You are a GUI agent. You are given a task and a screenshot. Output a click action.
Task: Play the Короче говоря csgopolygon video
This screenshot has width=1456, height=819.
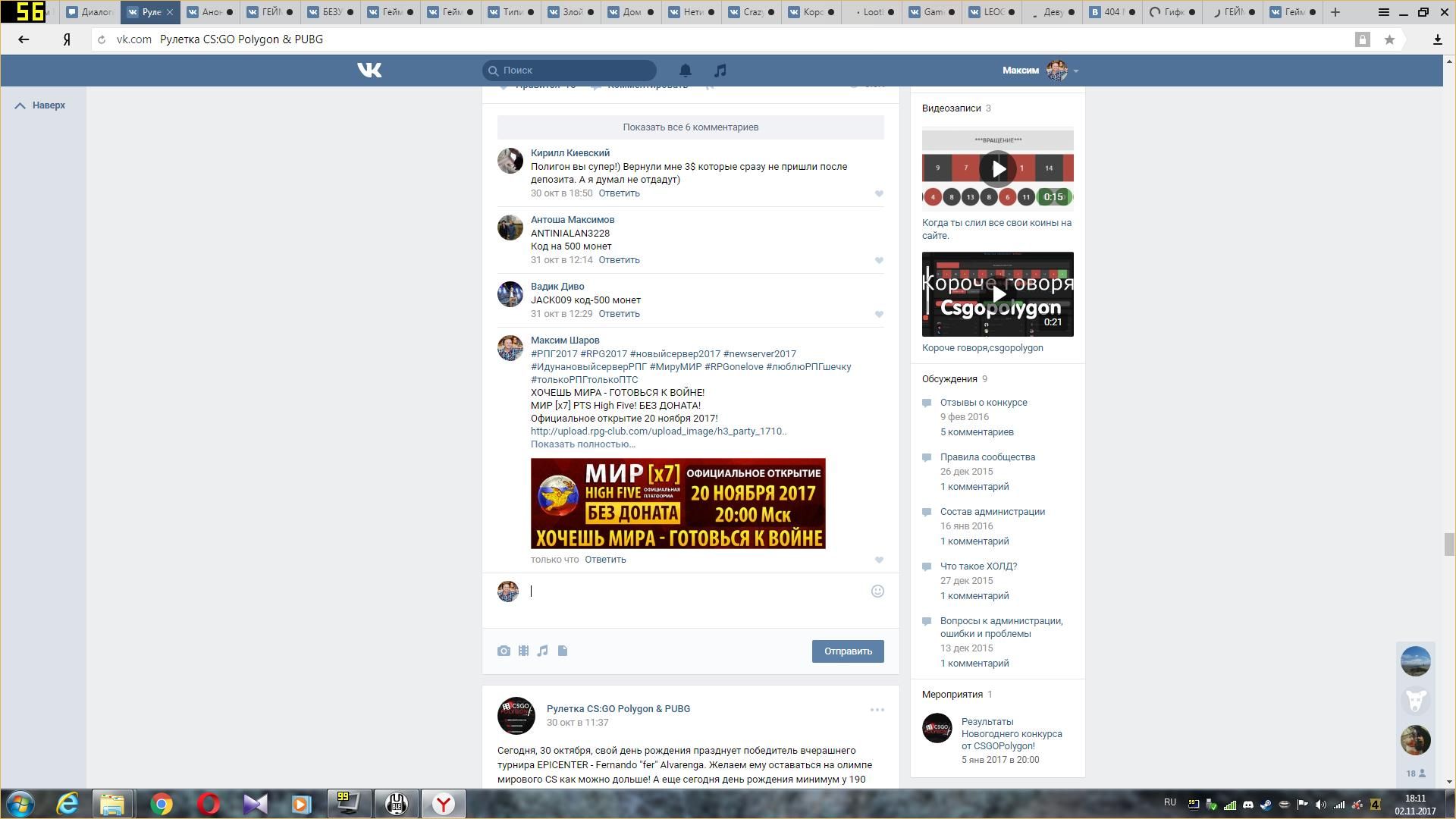pos(997,294)
